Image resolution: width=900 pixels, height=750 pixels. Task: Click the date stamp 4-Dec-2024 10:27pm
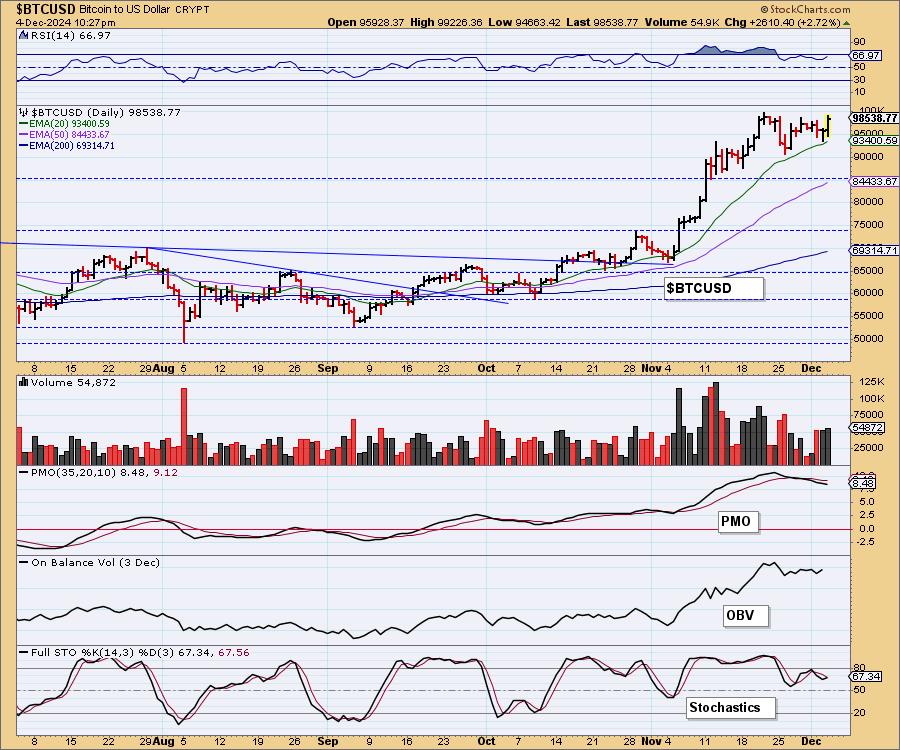click(65, 23)
